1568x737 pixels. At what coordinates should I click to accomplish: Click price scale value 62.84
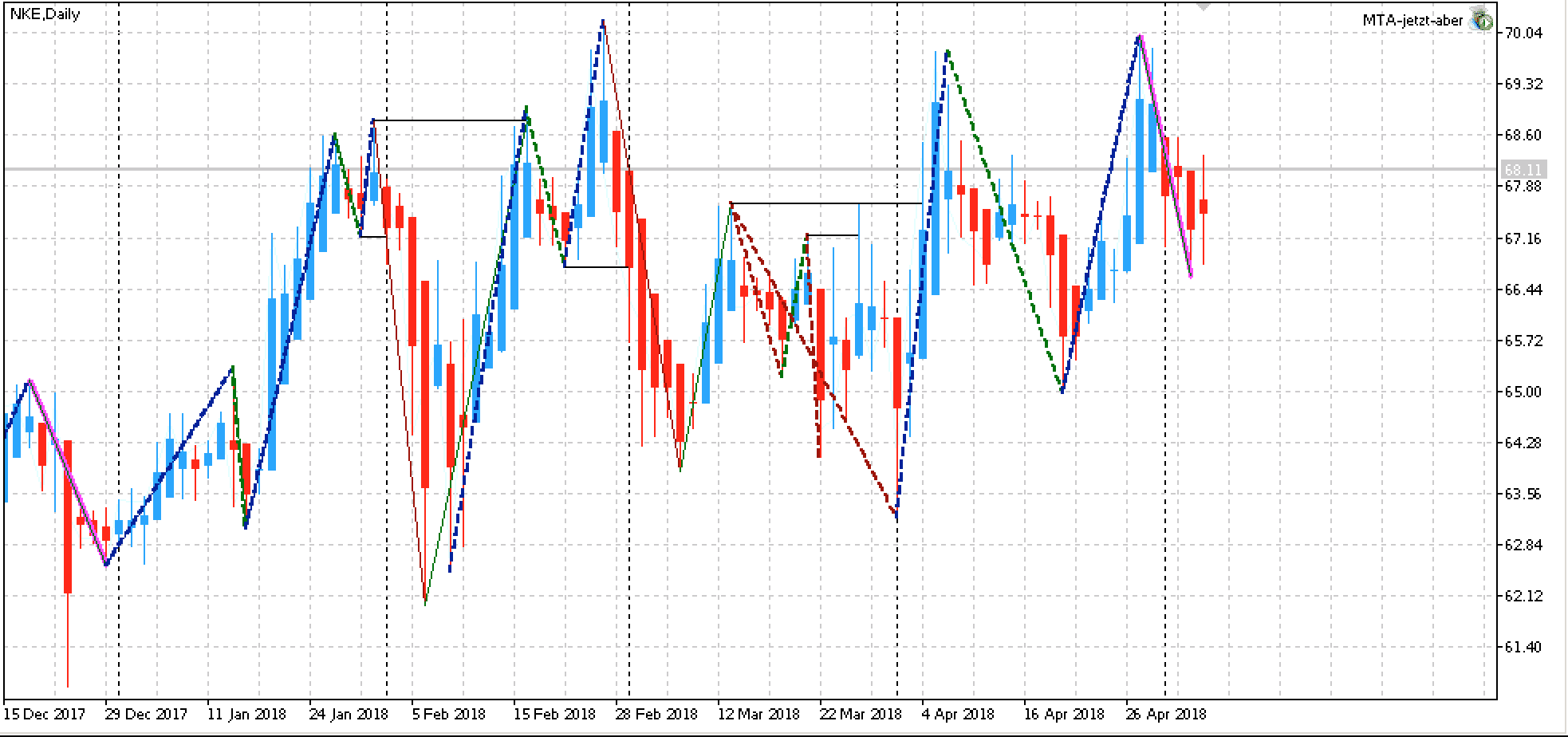[1523, 545]
